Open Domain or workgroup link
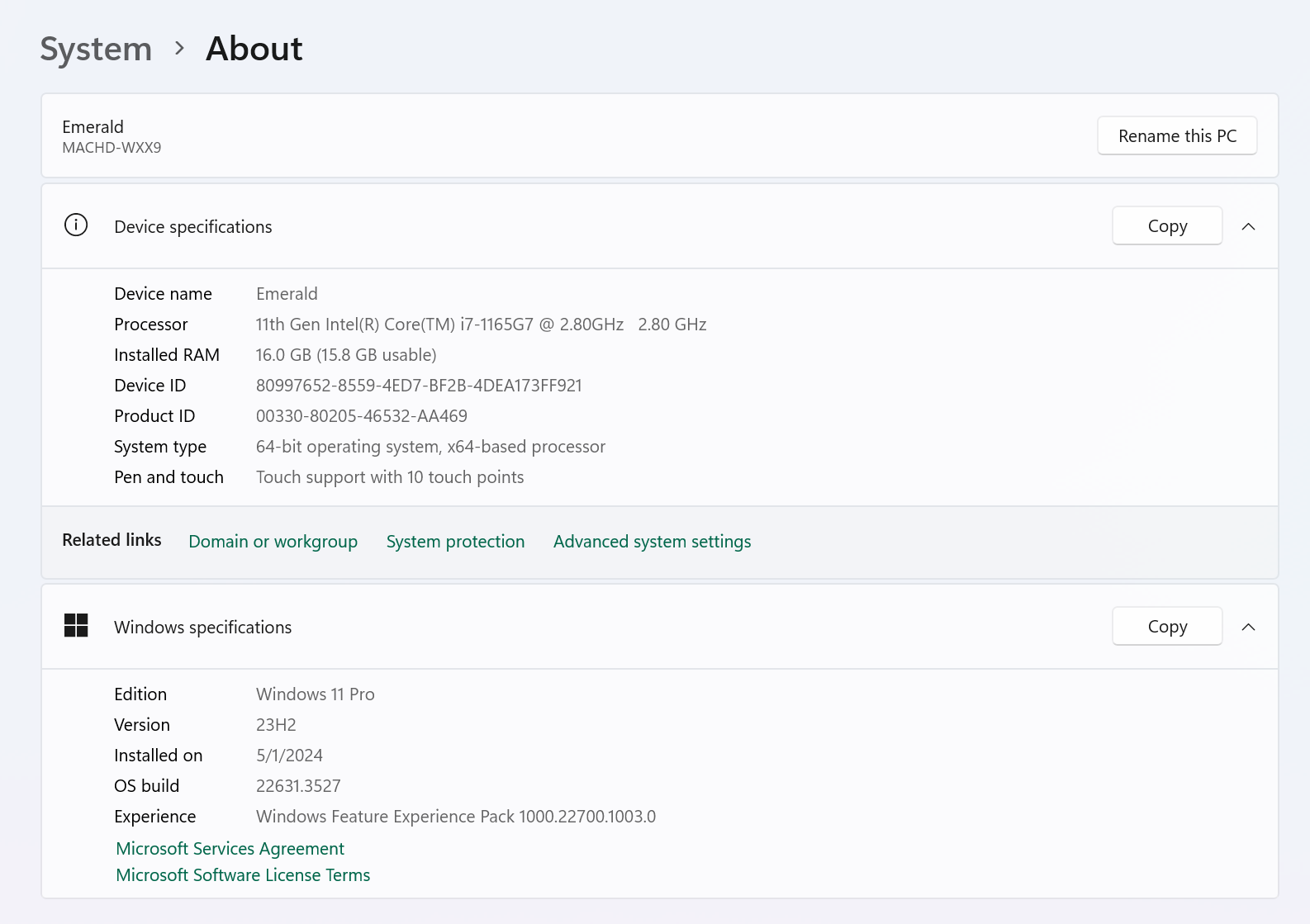Image resolution: width=1310 pixels, height=924 pixels. 273,542
